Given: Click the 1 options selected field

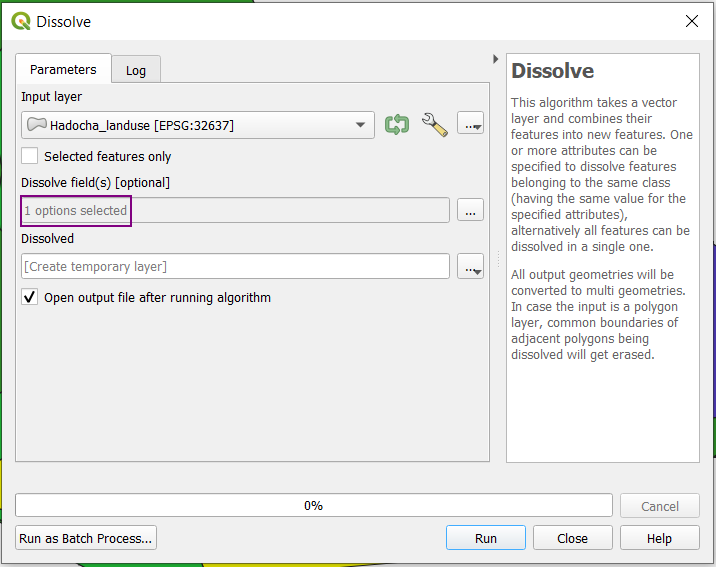Looking at the screenshot, I should pyautogui.click(x=235, y=210).
